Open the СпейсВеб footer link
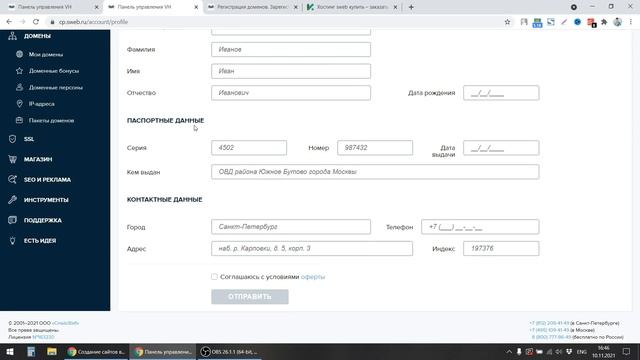Viewport: 640px width, 360px height. (65, 323)
